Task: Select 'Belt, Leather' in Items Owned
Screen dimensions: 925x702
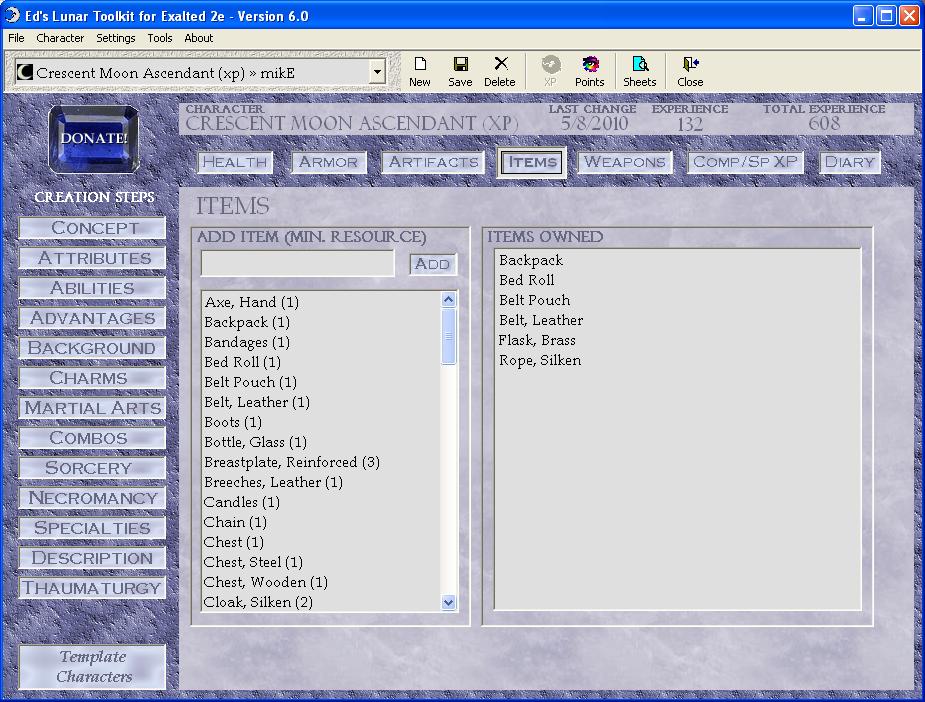Action: 541,321
